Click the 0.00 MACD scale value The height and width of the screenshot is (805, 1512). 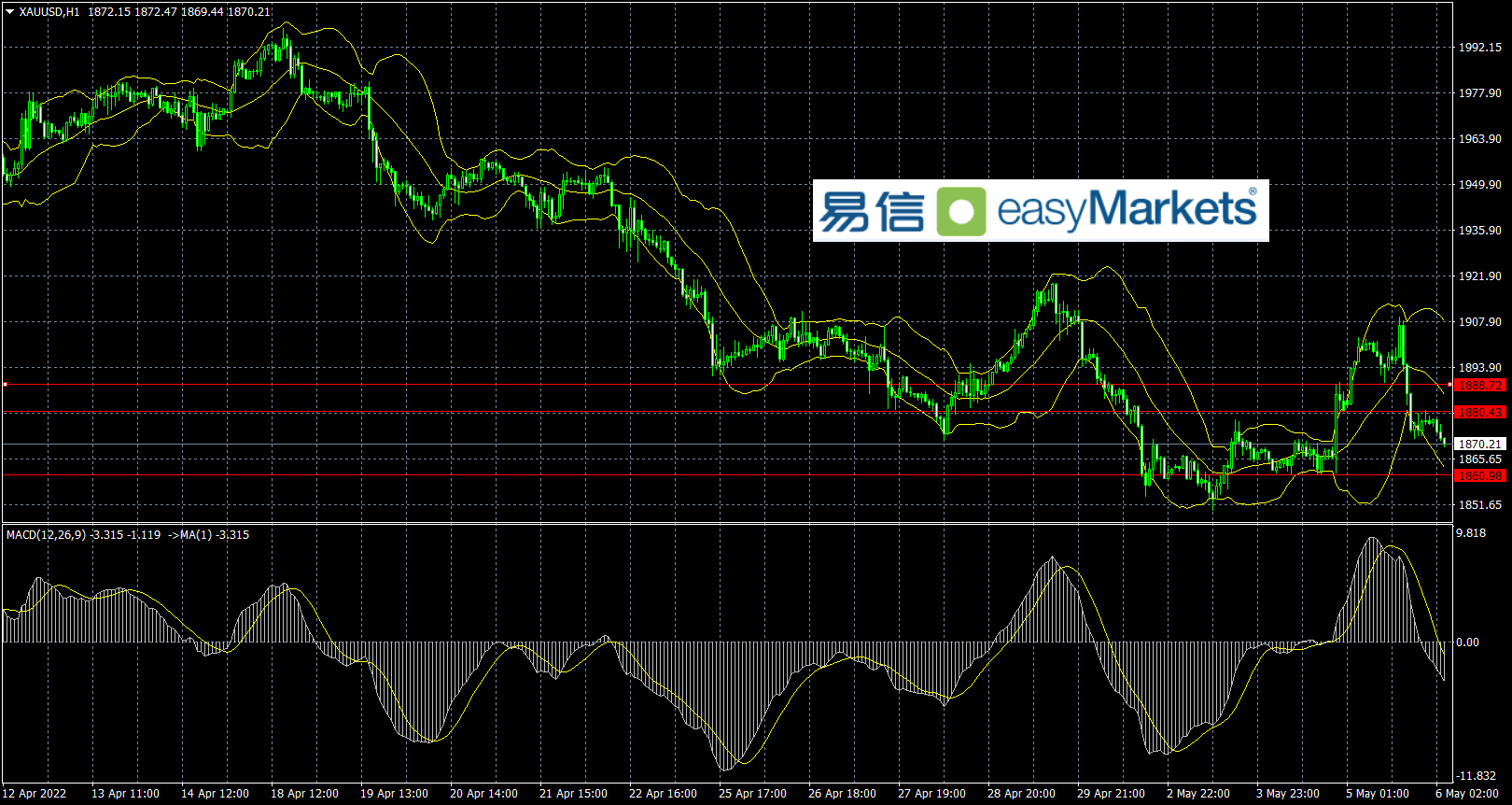(x=1468, y=642)
